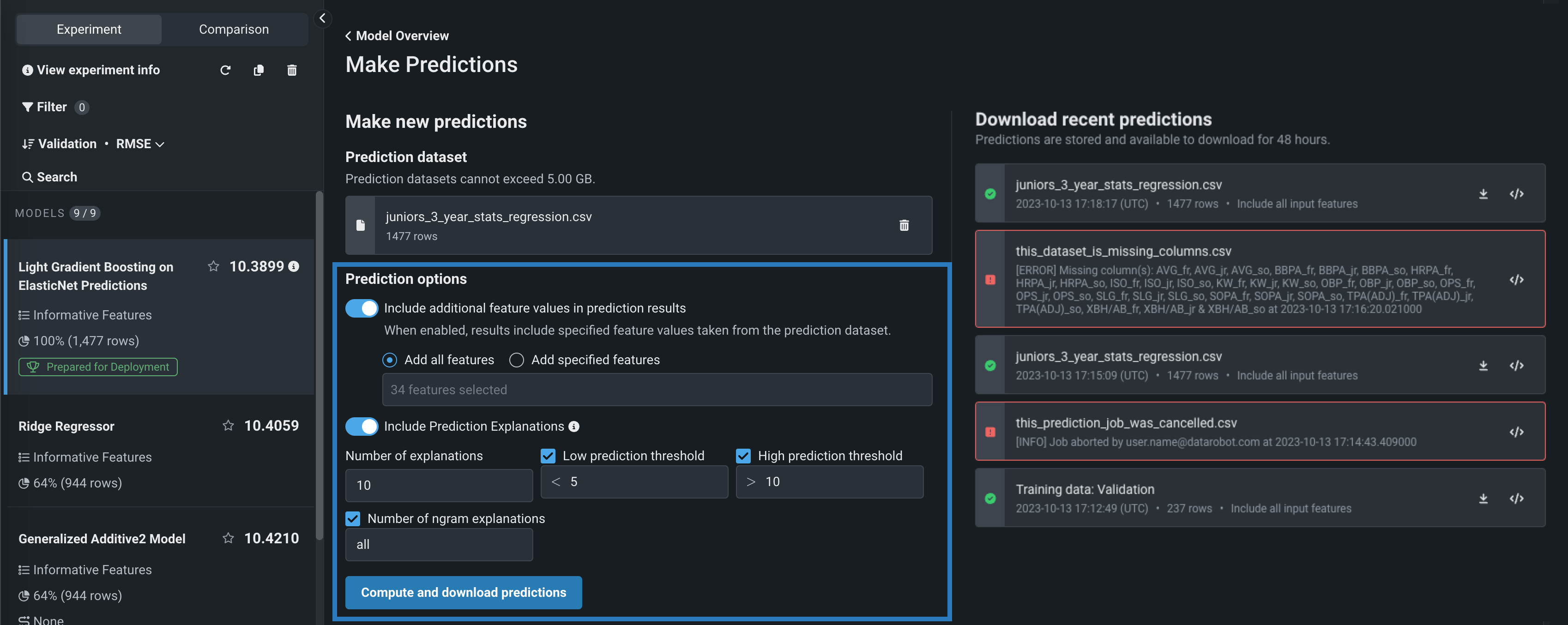Disable the Include Prediction Explanations toggle

pyautogui.click(x=362, y=427)
